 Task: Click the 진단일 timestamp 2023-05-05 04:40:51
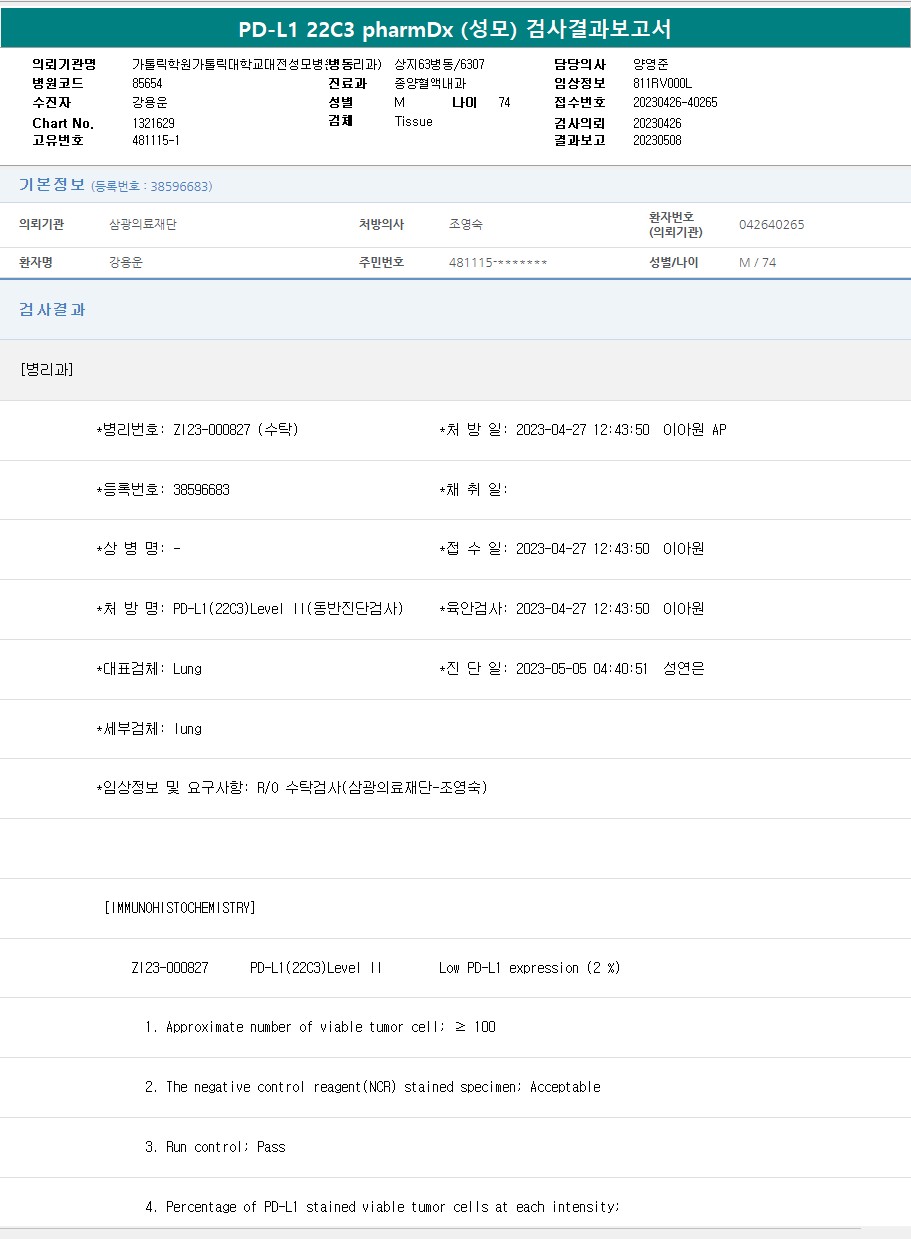click(x=582, y=669)
